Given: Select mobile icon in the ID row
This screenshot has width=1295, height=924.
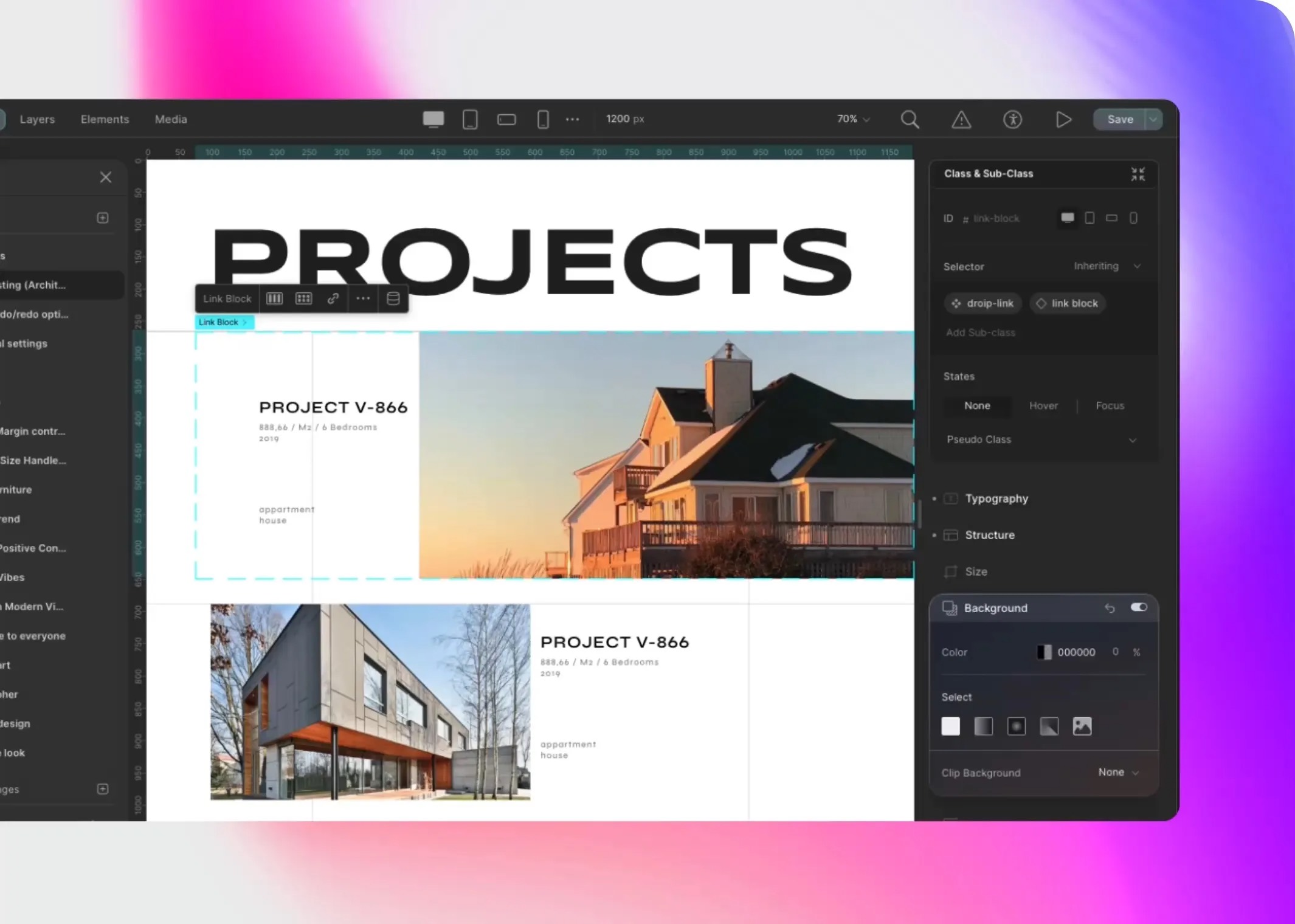Looking at the screenshot, I should pyautogui.click(x=1134, y=218).
